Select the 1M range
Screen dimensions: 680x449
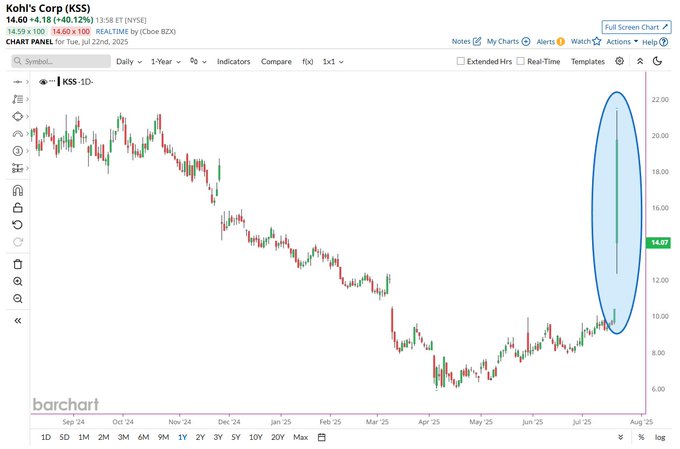coord(84,437)
